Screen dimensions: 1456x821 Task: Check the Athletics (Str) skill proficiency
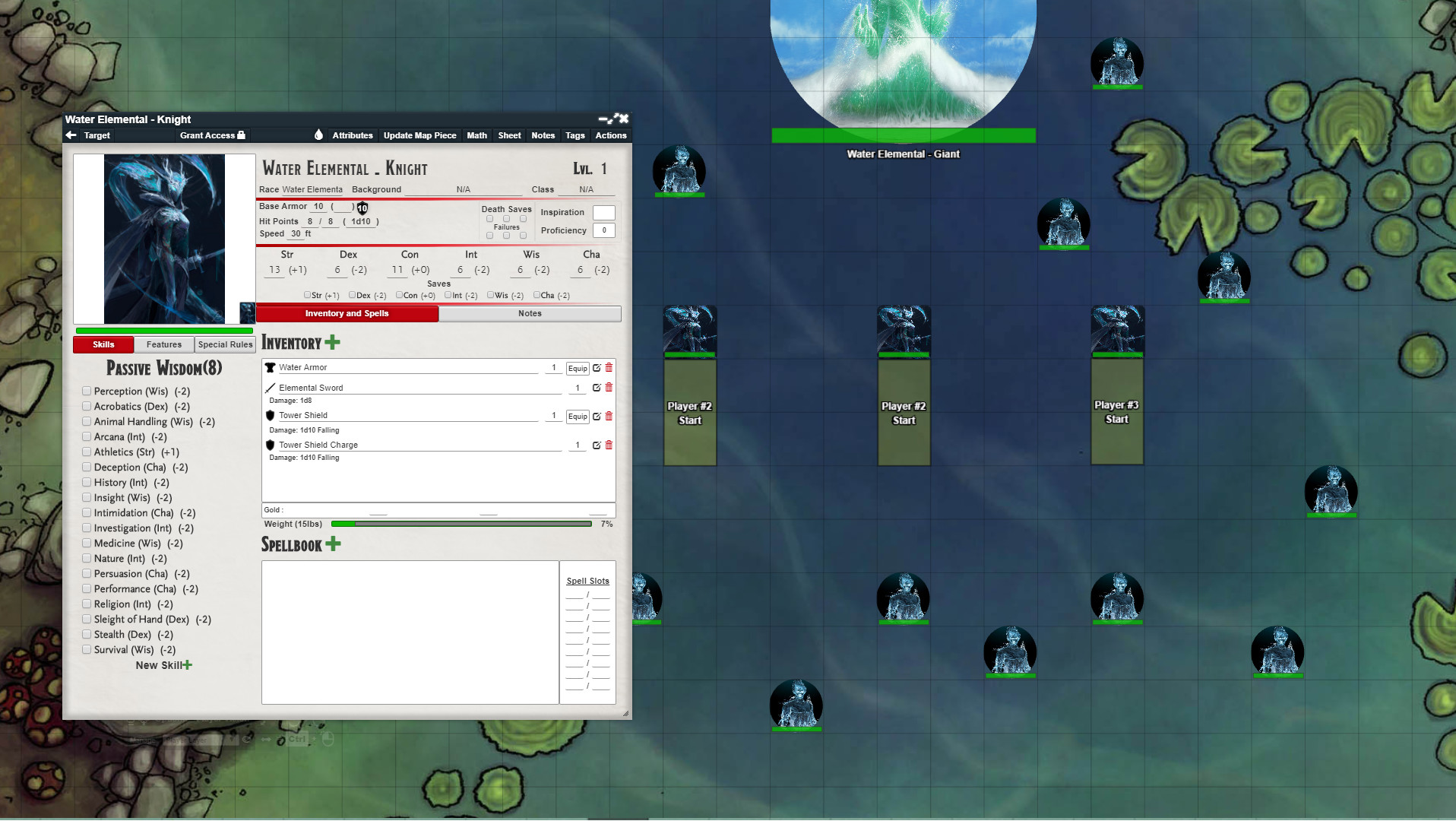[87, 452]
